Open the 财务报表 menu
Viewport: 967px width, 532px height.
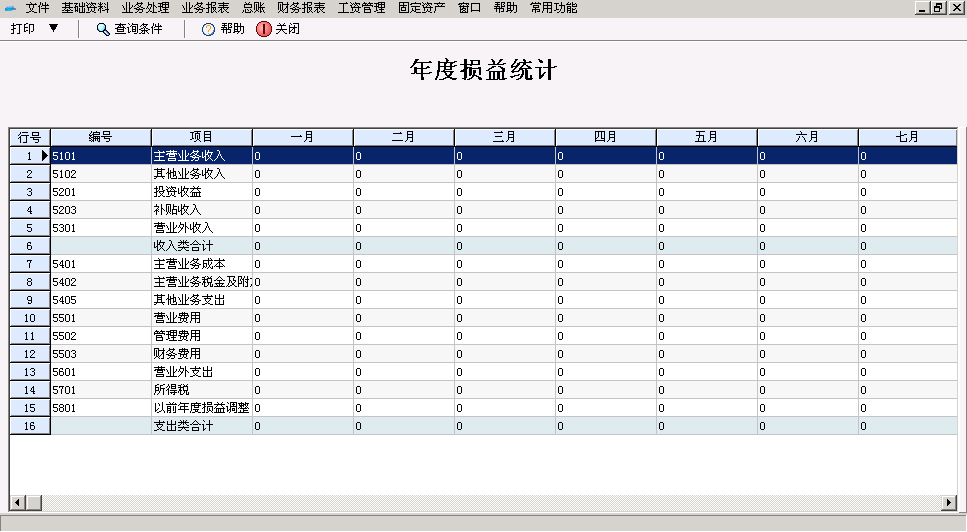(x=301, y=8)
